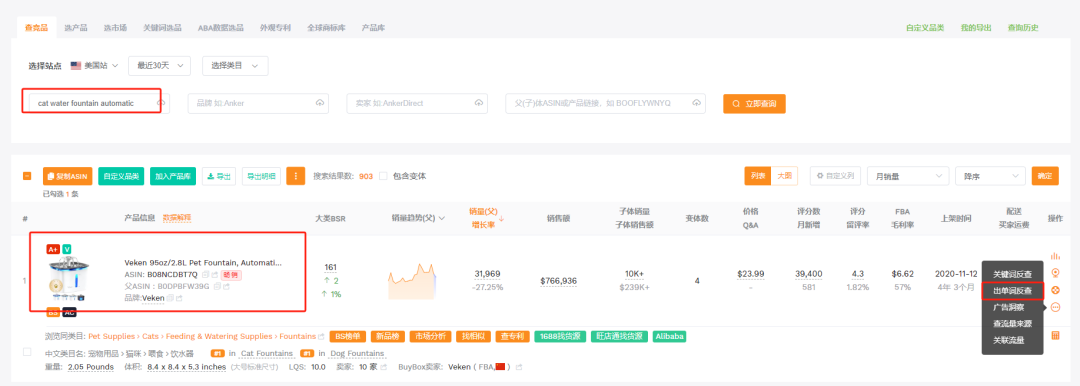Open external link icon next to ASIN B08NCDBT7Q

coord(215,274)
